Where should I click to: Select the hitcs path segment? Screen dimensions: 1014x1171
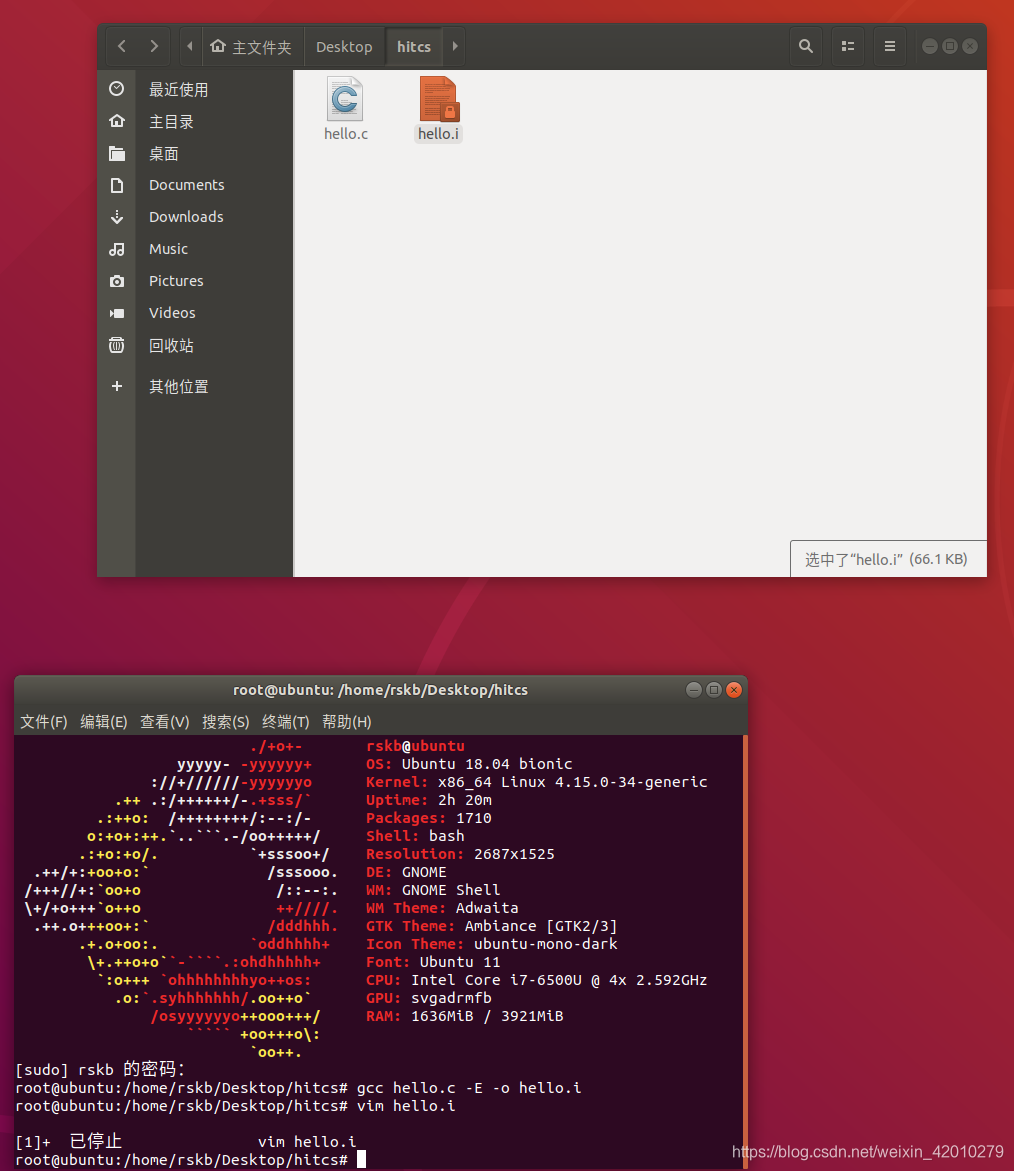(414, 47)
